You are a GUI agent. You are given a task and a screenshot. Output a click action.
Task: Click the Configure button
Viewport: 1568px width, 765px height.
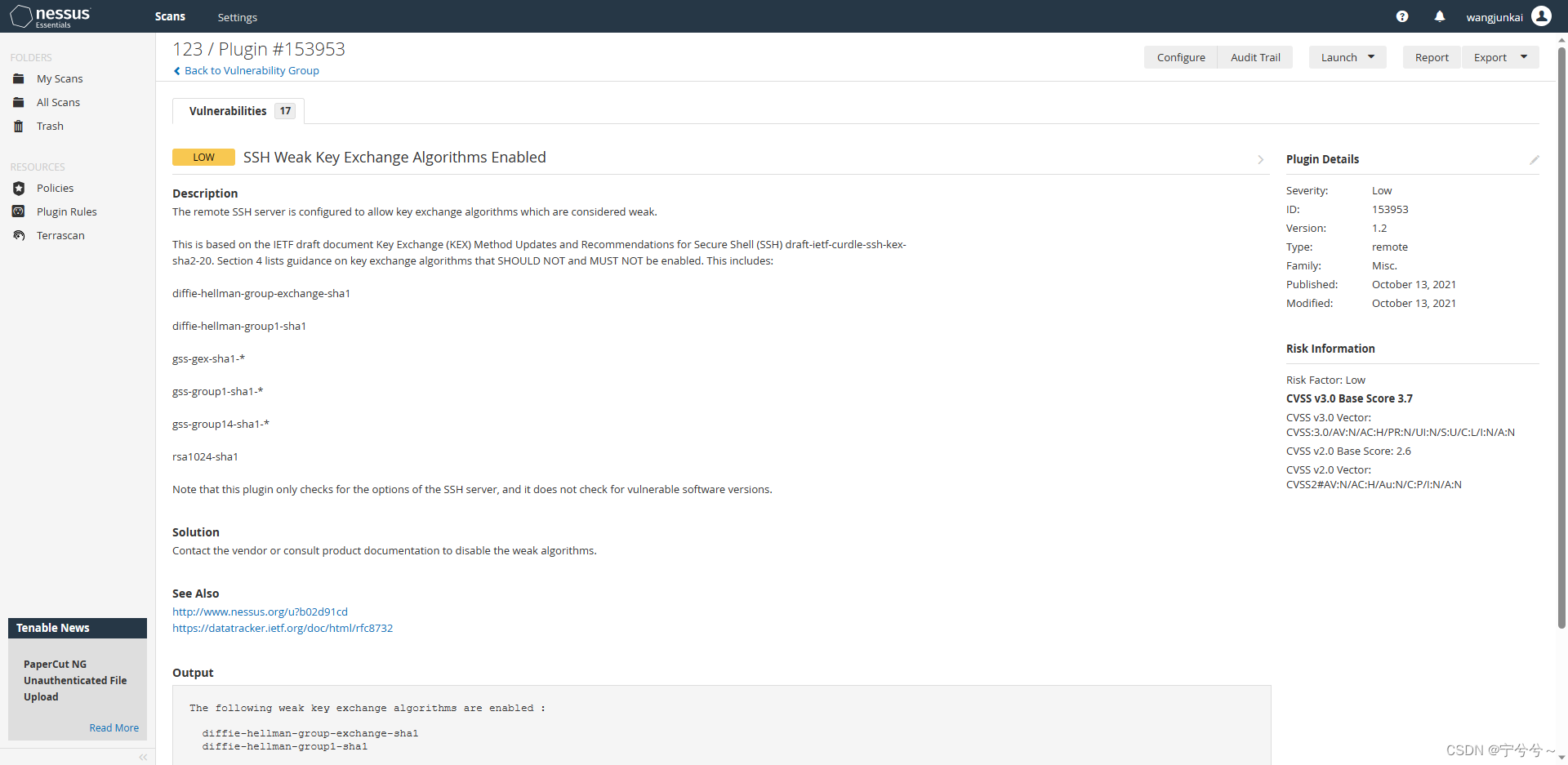(1181, 57)
